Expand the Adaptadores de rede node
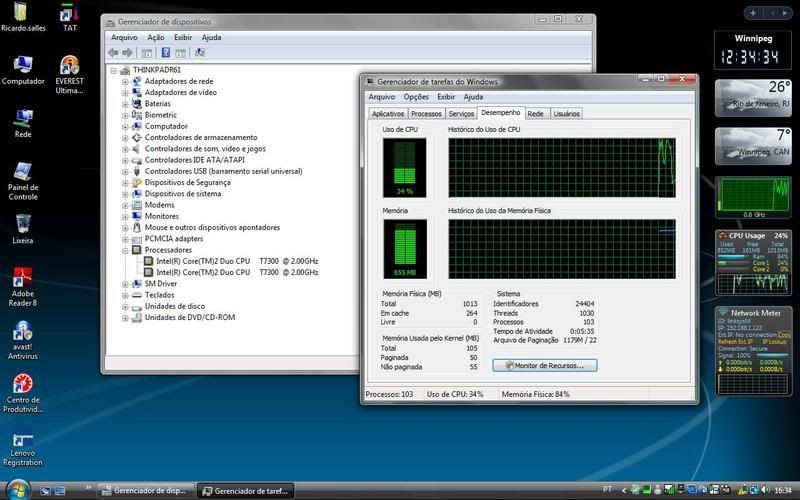Screen dimensions: 800x500 [x=126, y=81]
